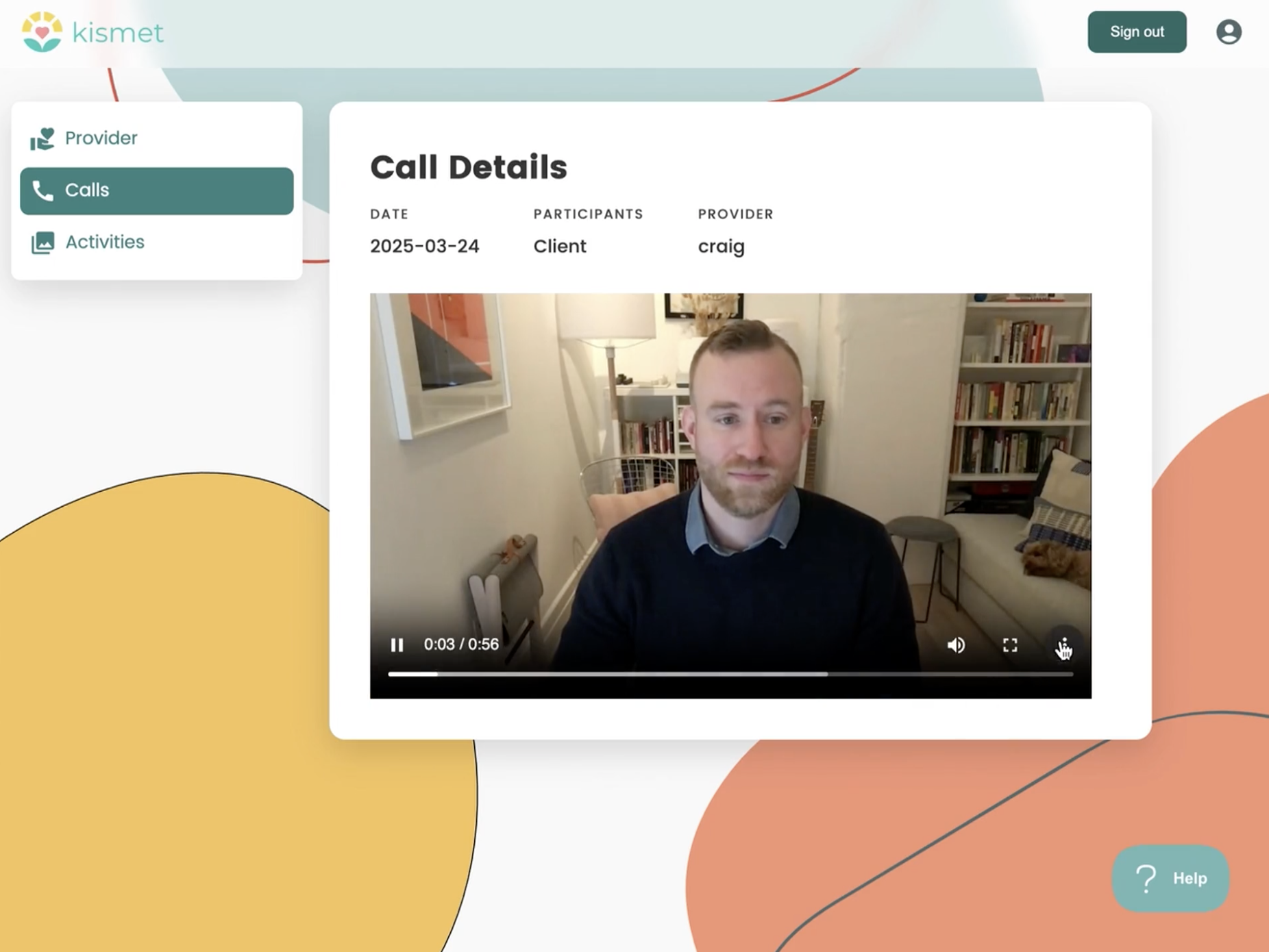Open the user profile account icon

[1229, 32]
